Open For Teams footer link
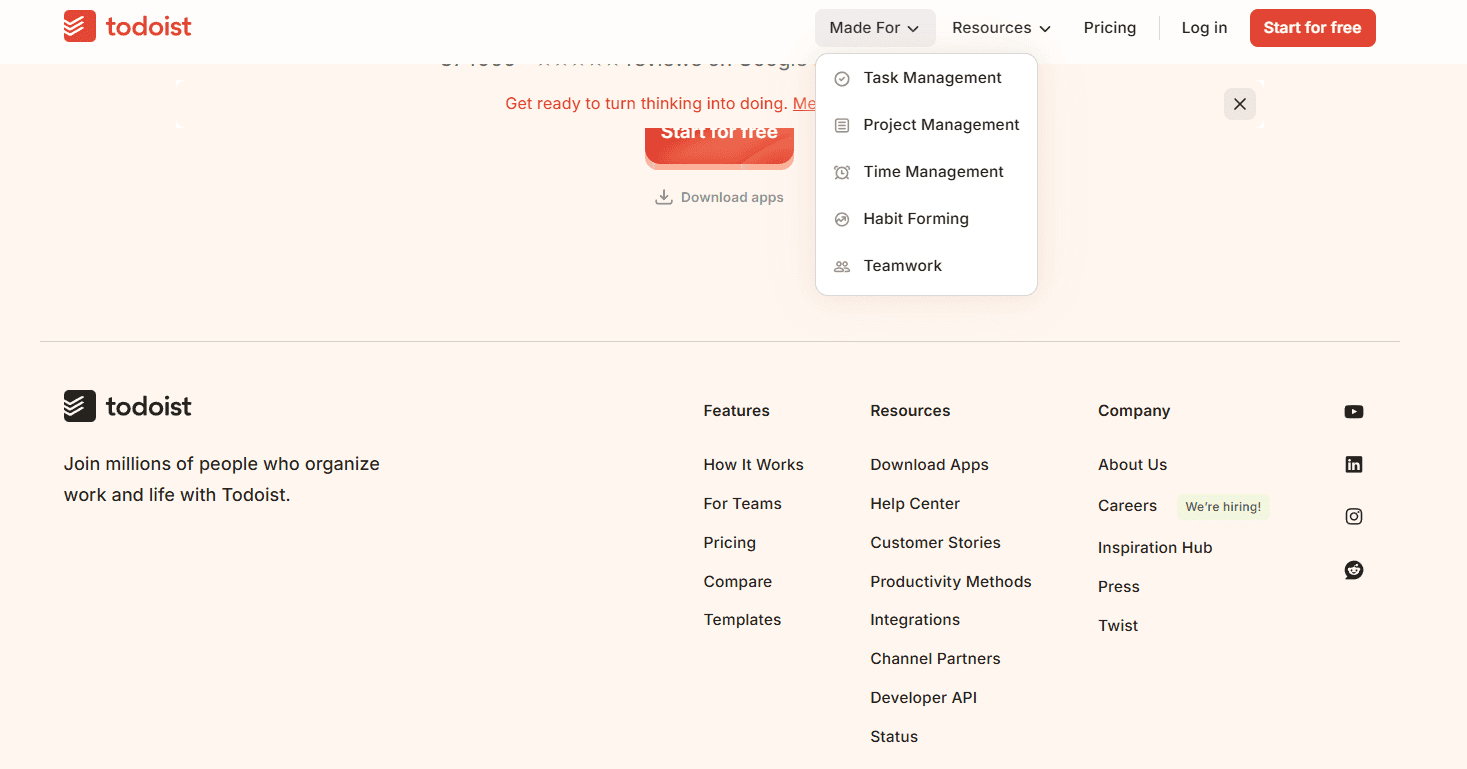Image resolution: width=1467 pixels, height=769 pixels. click(742, 504)
